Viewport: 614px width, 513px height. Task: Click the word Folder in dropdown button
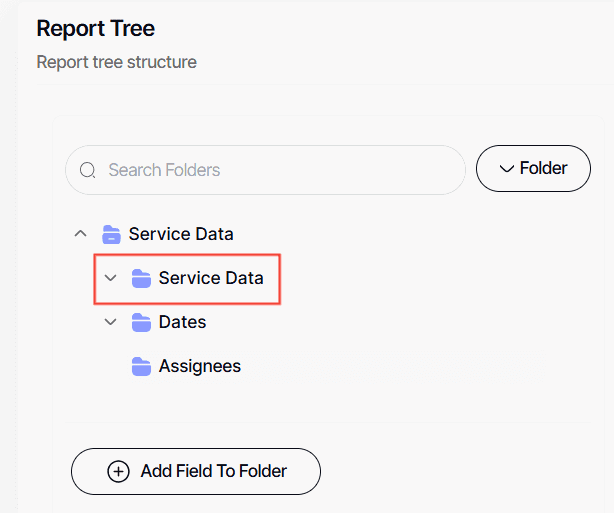click(543, 169)
